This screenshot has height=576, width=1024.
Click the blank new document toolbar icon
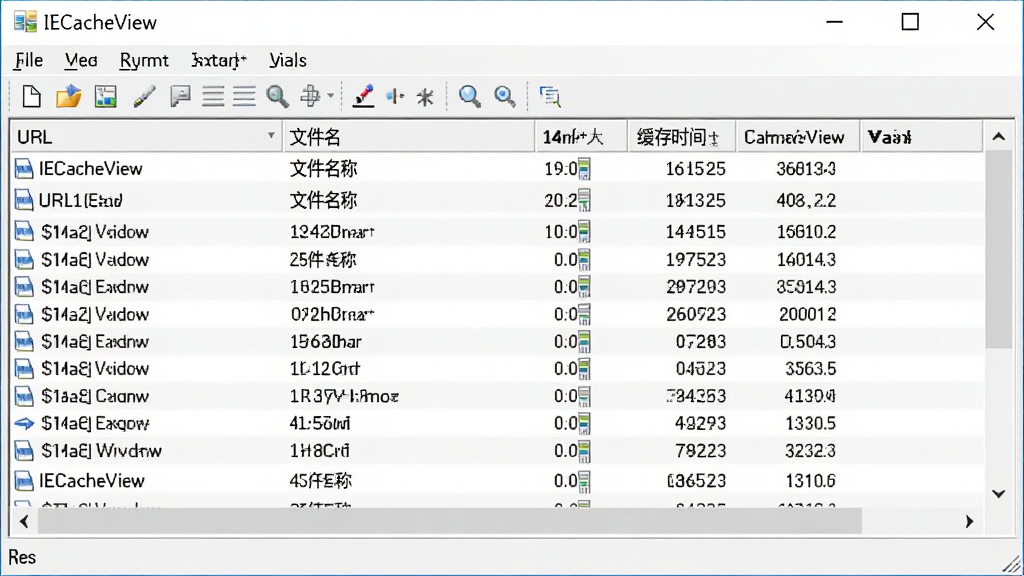click(31, 97)
